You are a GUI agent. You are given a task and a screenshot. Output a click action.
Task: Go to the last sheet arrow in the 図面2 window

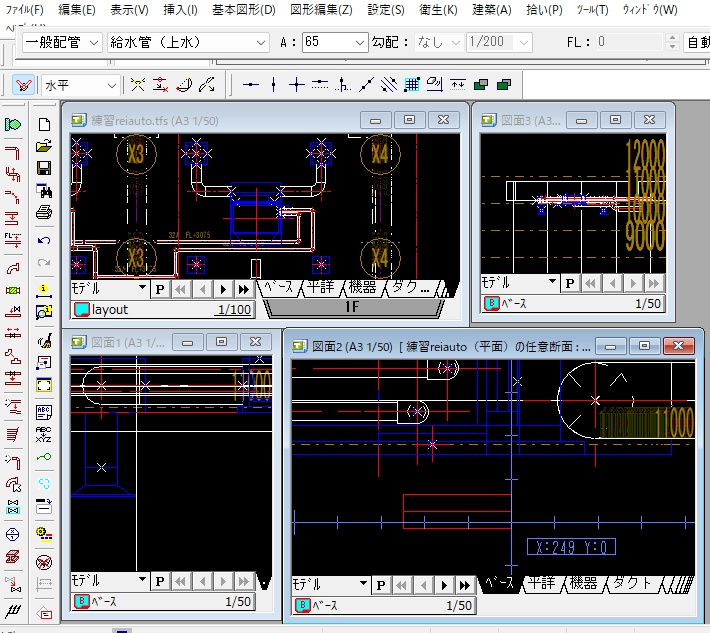point(464,584)
